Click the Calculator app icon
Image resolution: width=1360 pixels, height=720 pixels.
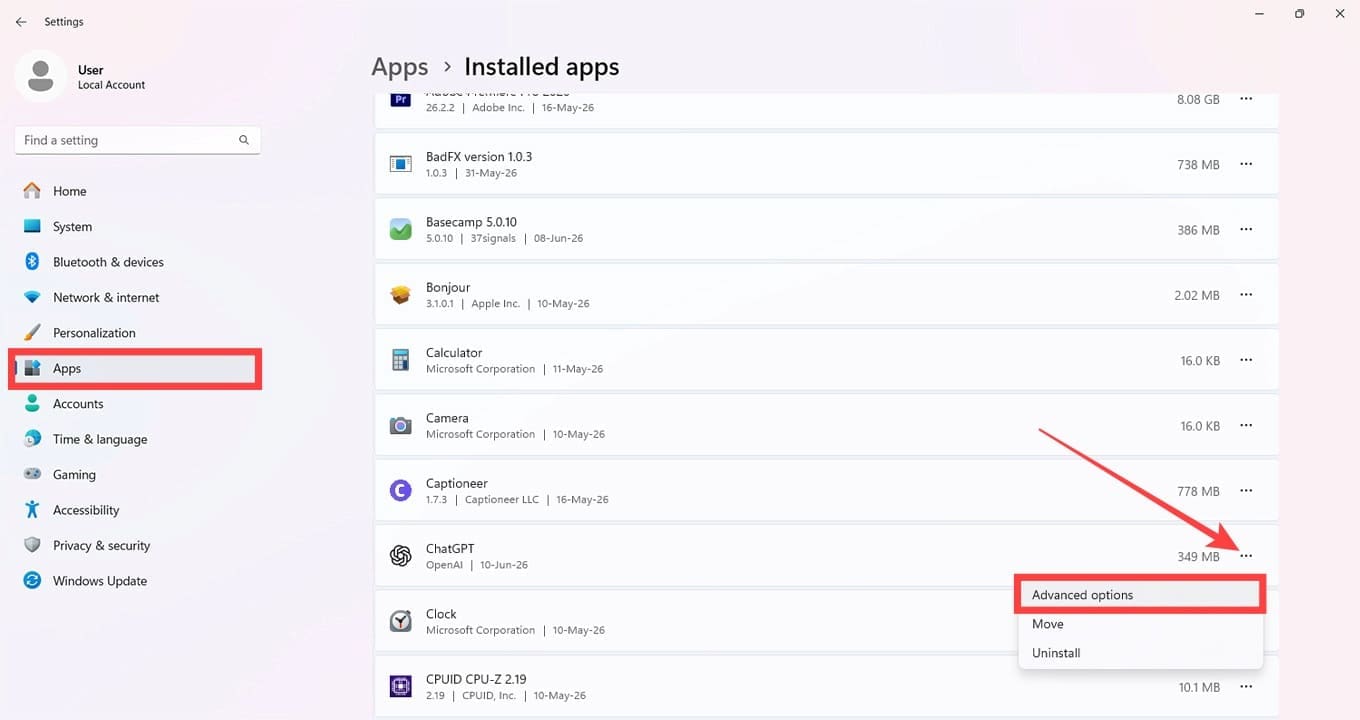pyautogui.click(x=401, y=360)
